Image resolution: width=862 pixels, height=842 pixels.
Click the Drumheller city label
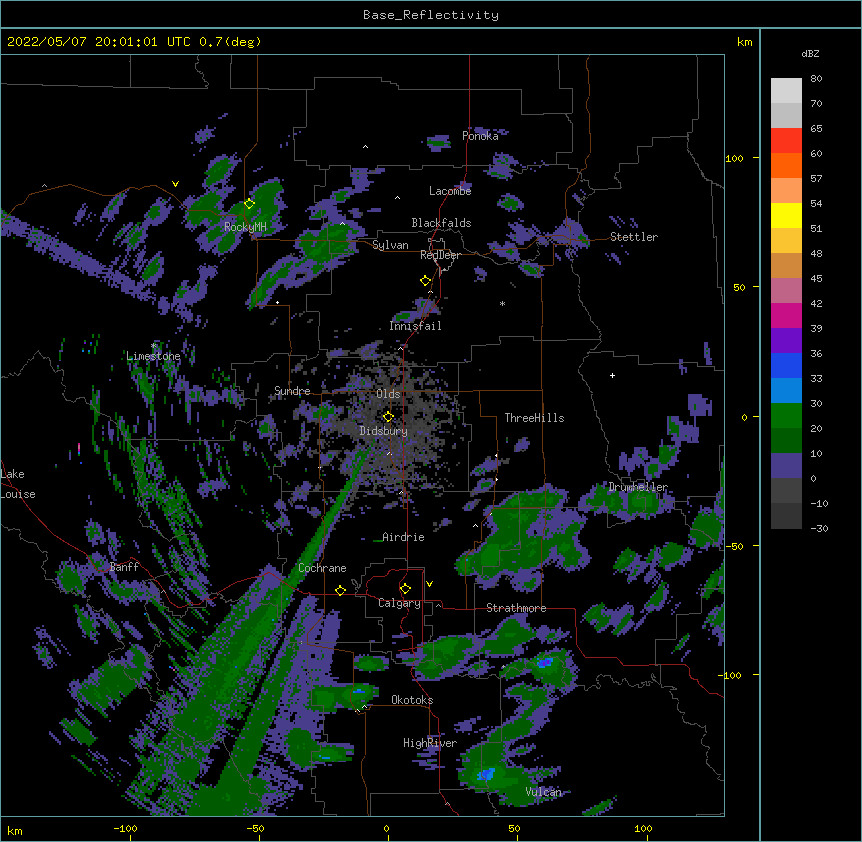tap(638, 487)
